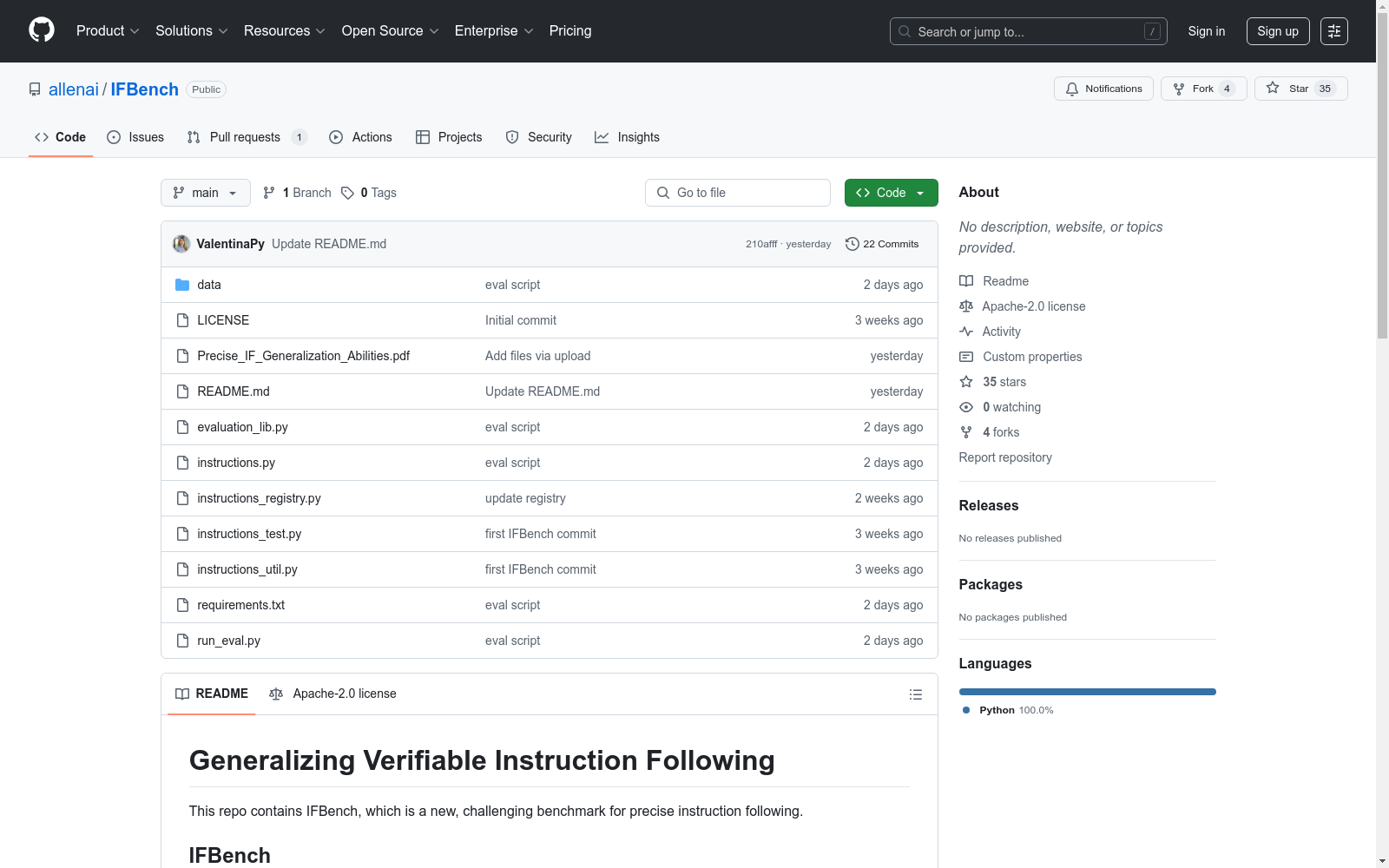Click the Python blue color dot
The width and height of the screenshot is (1389, 868).
pyautogui.click(x=966, y=710)
